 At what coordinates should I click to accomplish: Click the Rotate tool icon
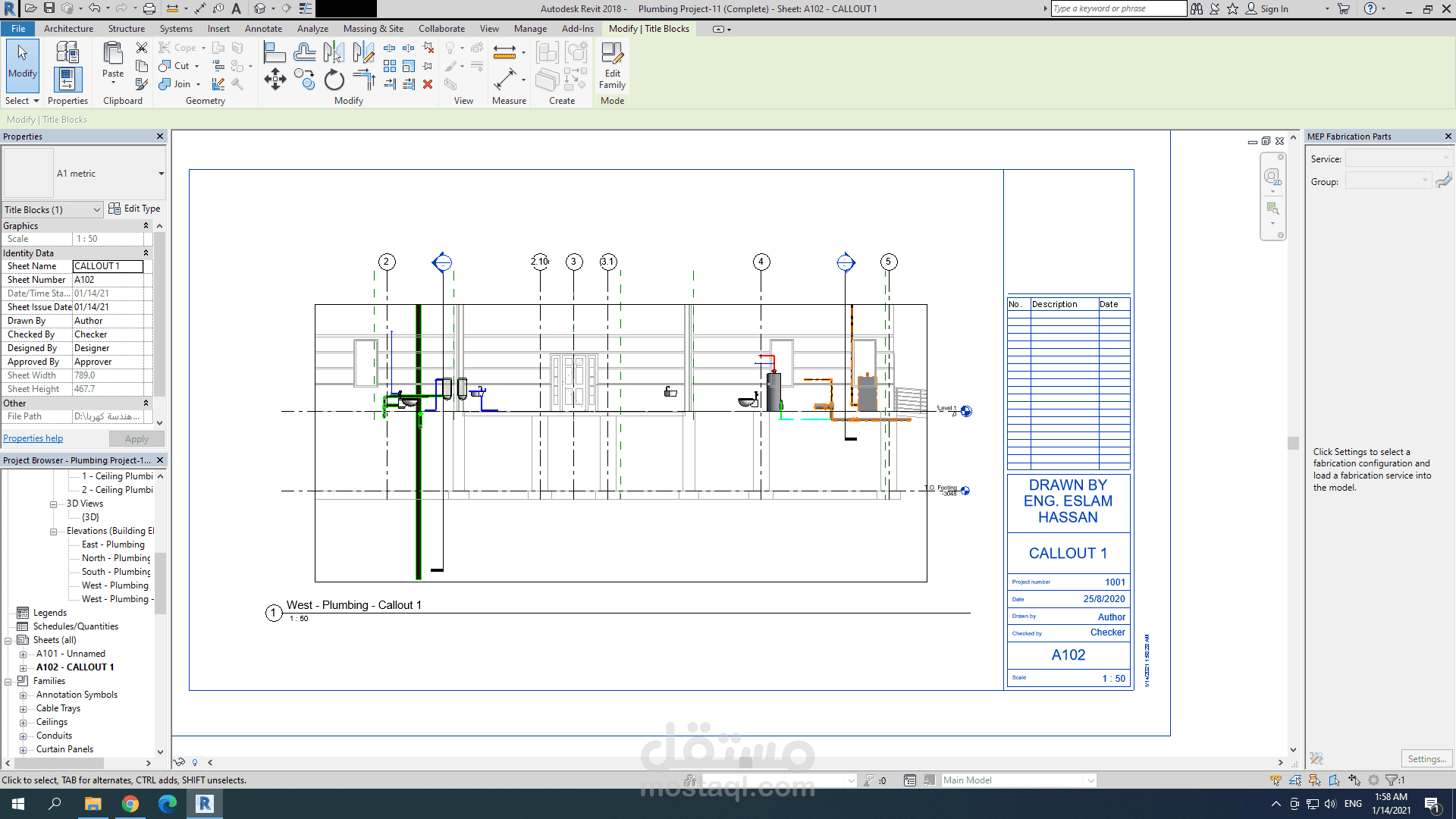[334, 80]
